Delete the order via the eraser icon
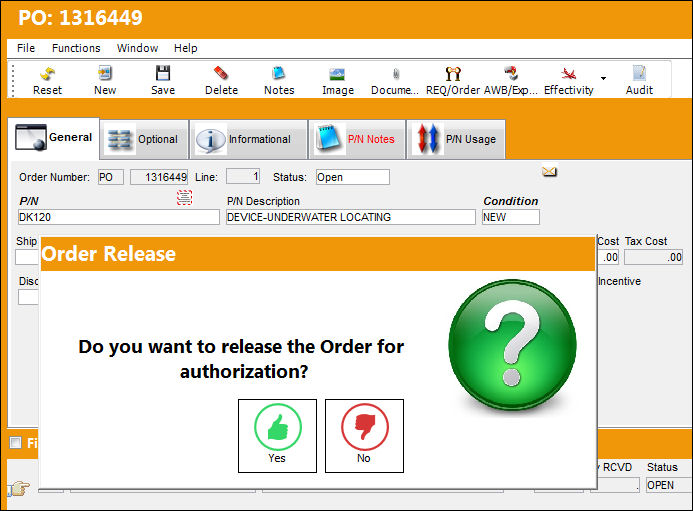This screenshot has width=693, height=511. pos(221,80)
